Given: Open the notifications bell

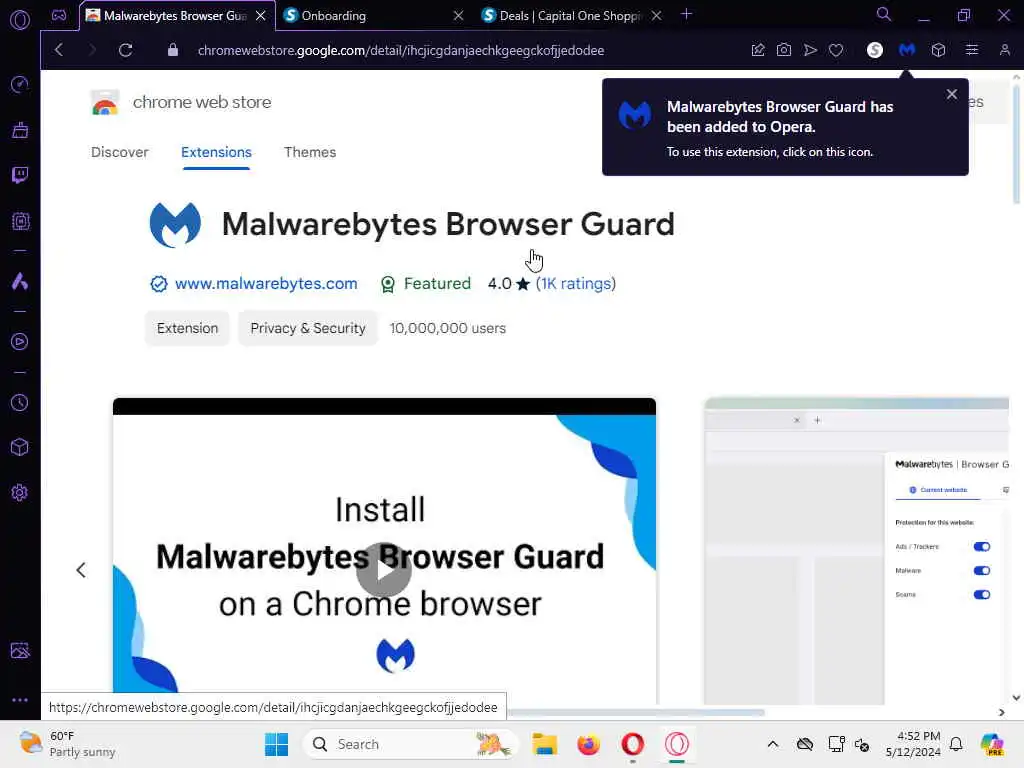Looking at the screenshot, I should (956, 744).
